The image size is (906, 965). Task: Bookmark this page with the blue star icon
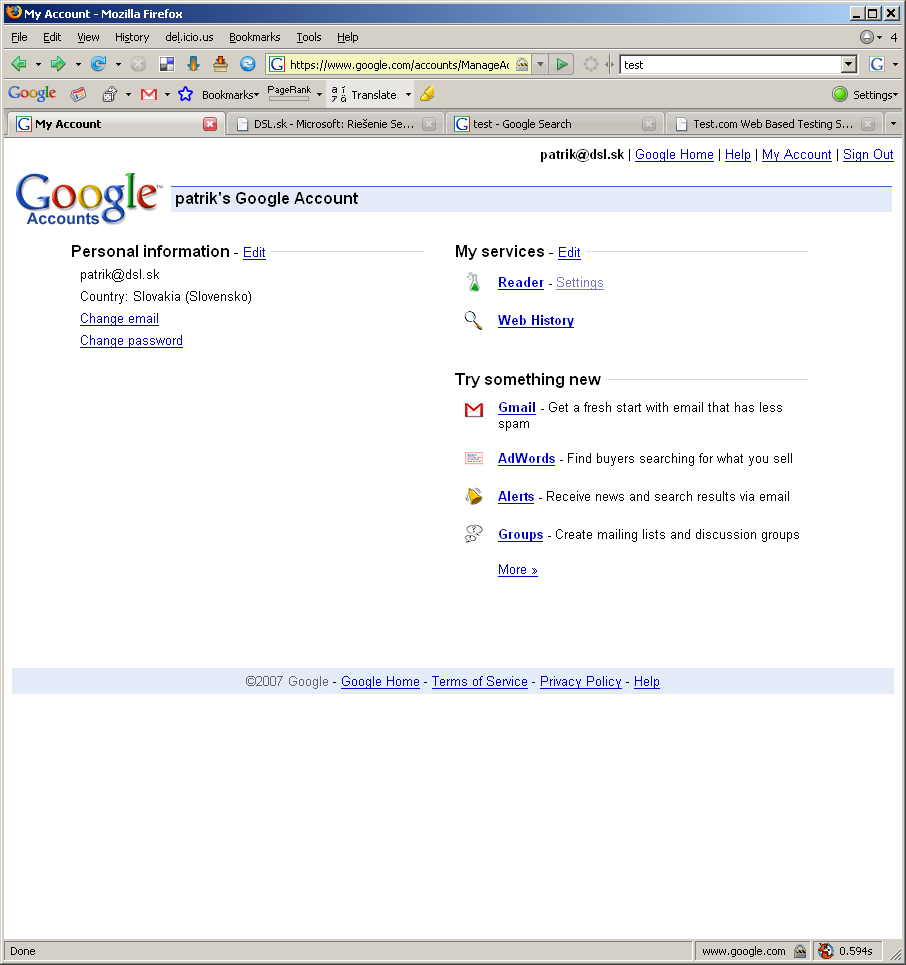[185, 94]
